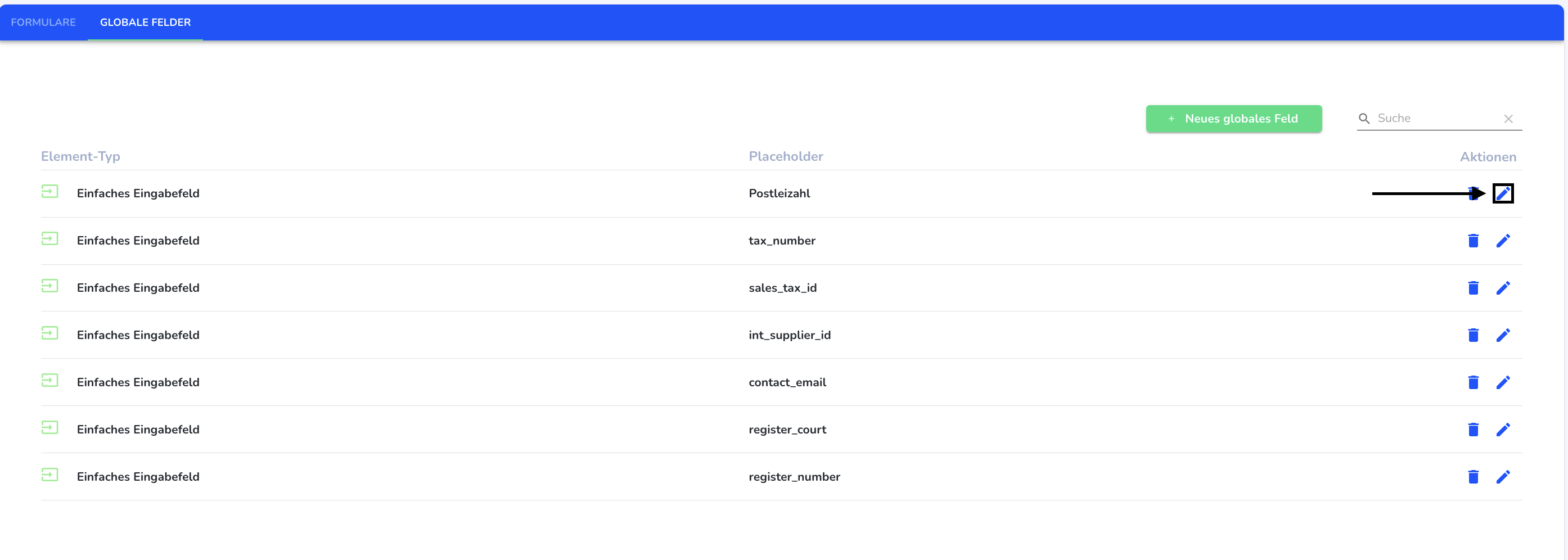Click the input-field icon in contact_email row

click(x=49, y=381)
